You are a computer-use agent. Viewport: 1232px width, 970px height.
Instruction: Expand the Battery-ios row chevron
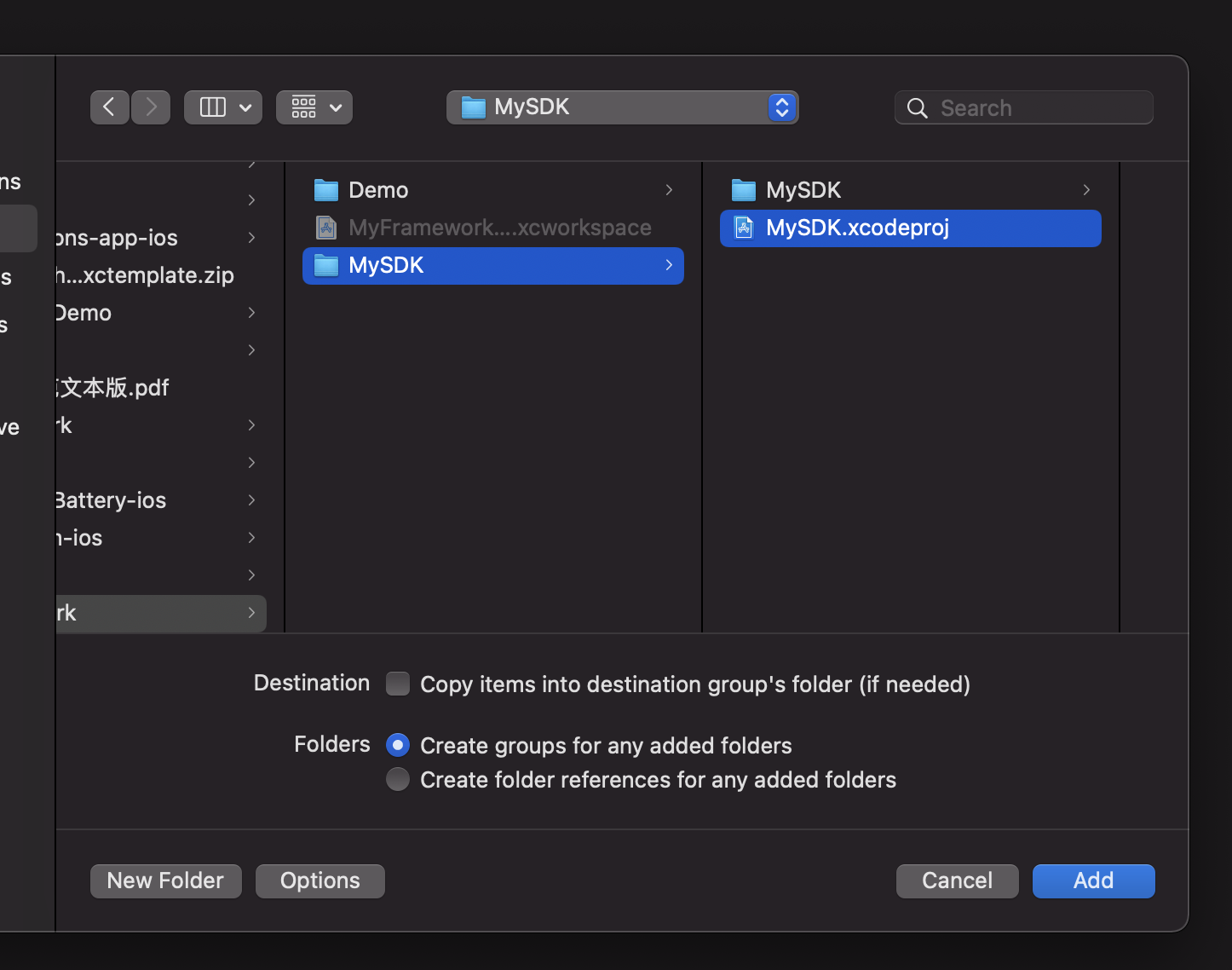coord(251,500)
